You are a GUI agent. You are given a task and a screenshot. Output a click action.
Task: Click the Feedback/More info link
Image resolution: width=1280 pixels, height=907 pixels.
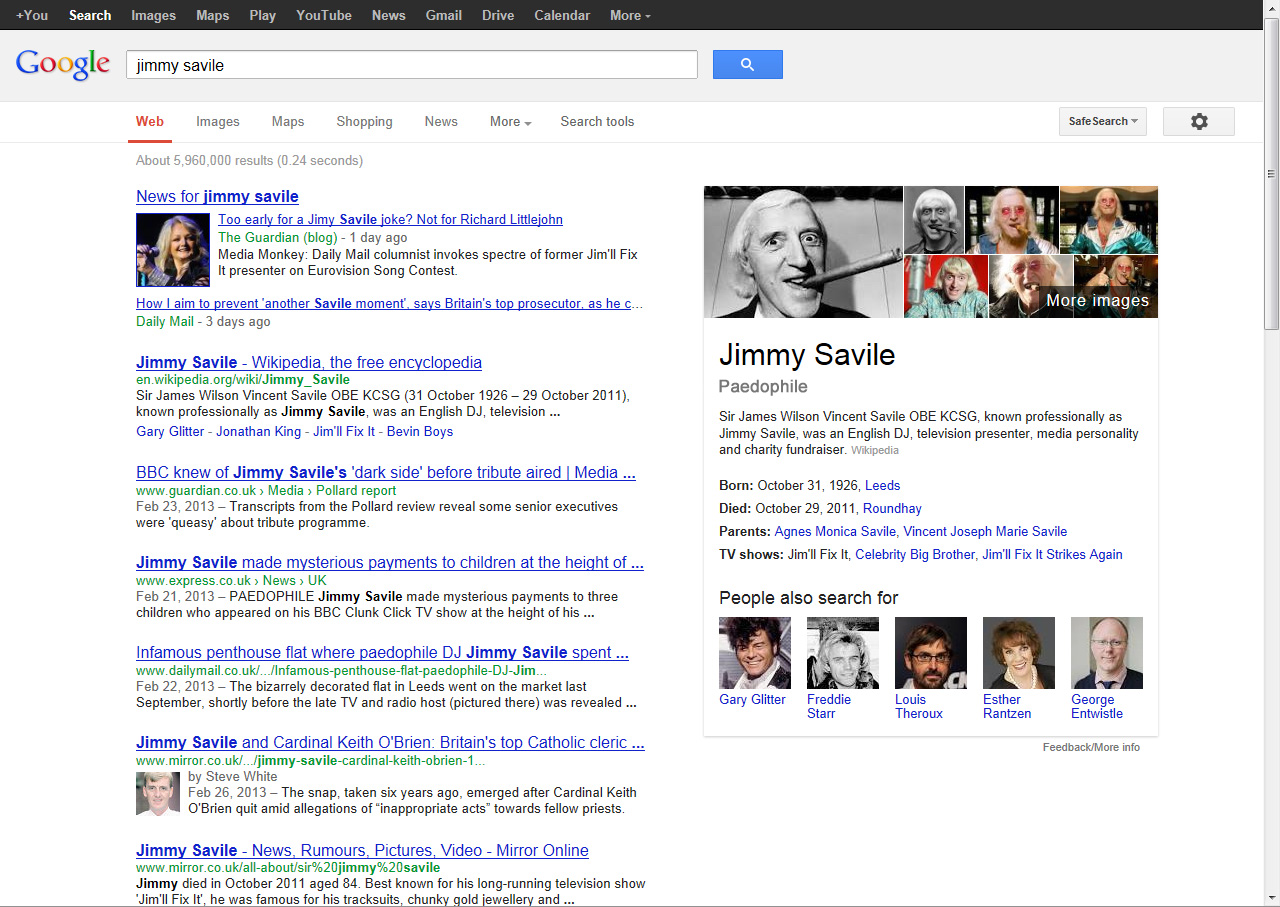(x=1090, y=747)
